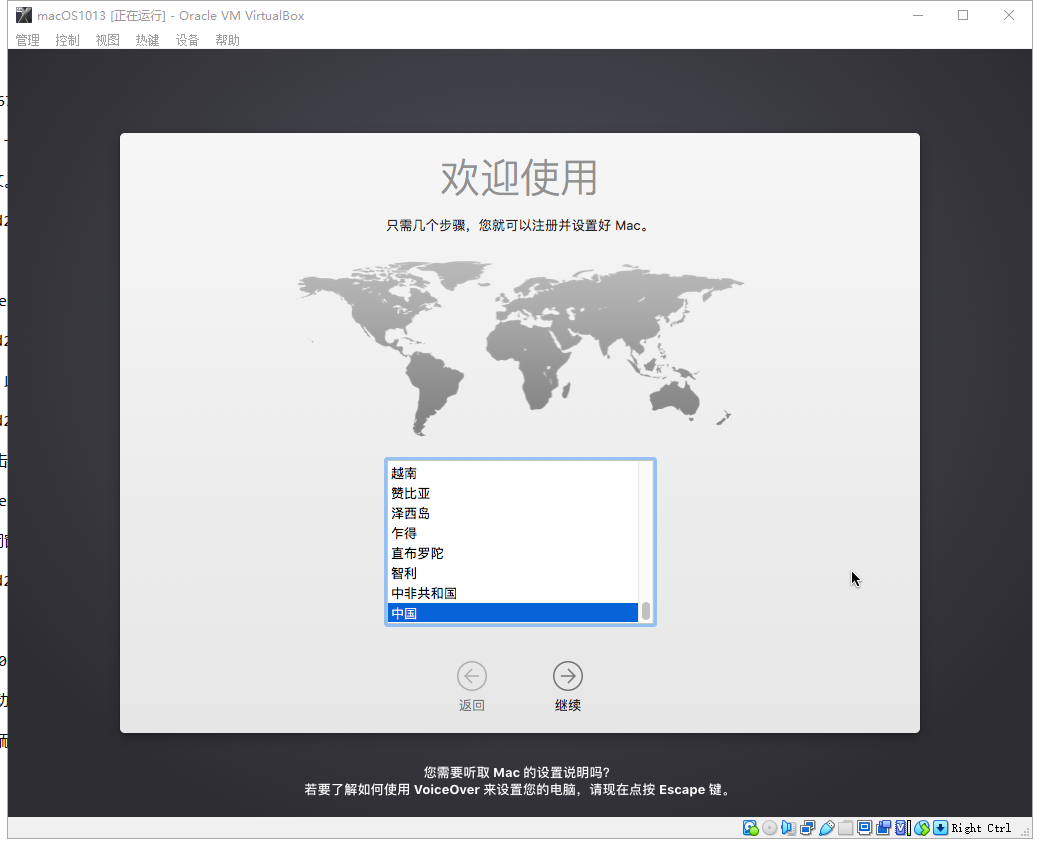Select 直布罗陀 in the country list
Image resolution: width=1040 pixels, height=846 pixels.
pos(513,553)
